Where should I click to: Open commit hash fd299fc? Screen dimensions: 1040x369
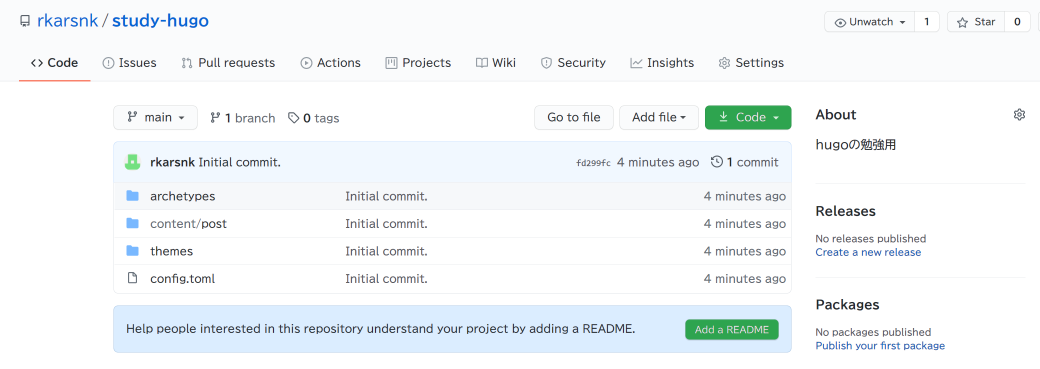[x=594, y=163]
